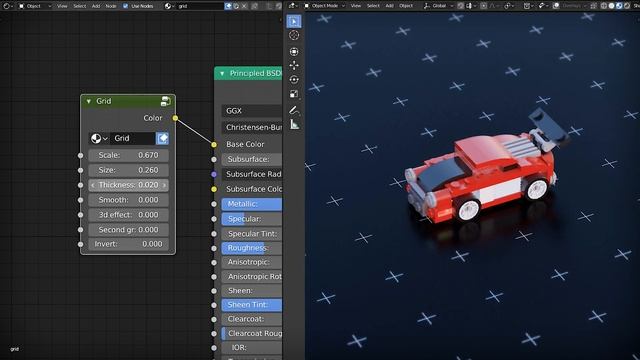Decrease Thickness with left arrow
640x360 pixels.
[x=93, y=185]
